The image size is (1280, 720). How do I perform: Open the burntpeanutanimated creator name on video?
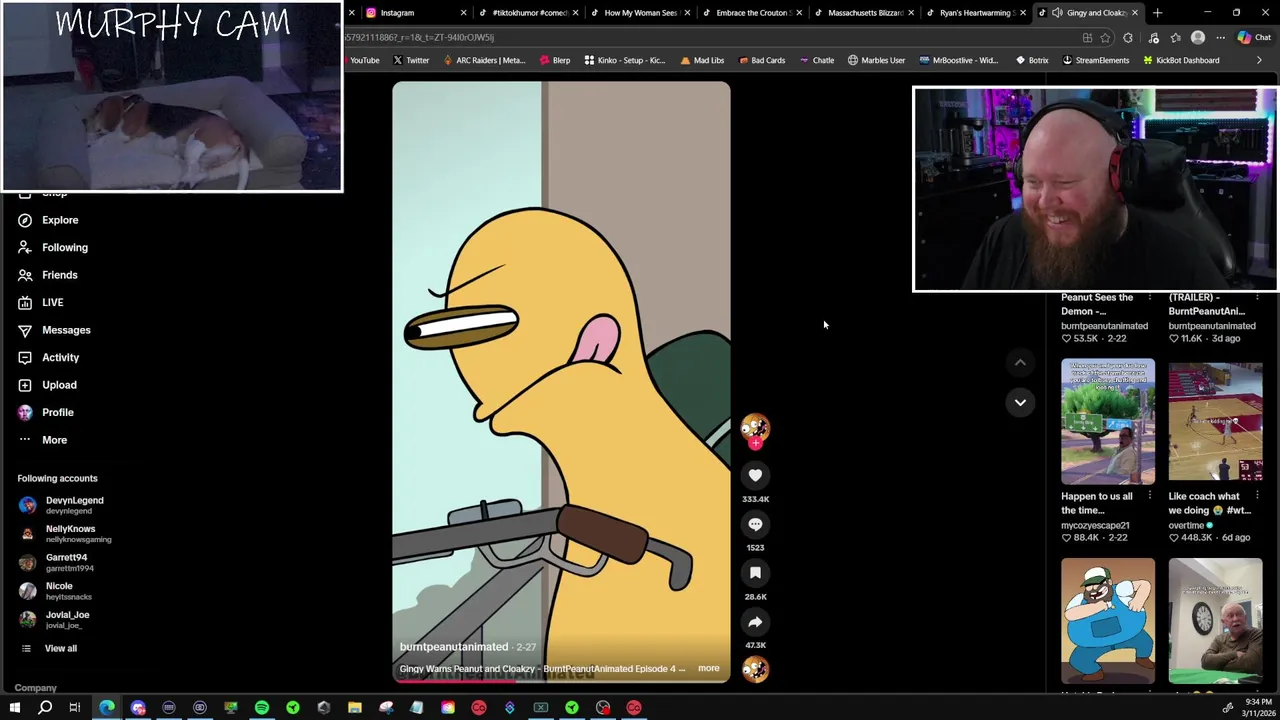coord(454,647)
